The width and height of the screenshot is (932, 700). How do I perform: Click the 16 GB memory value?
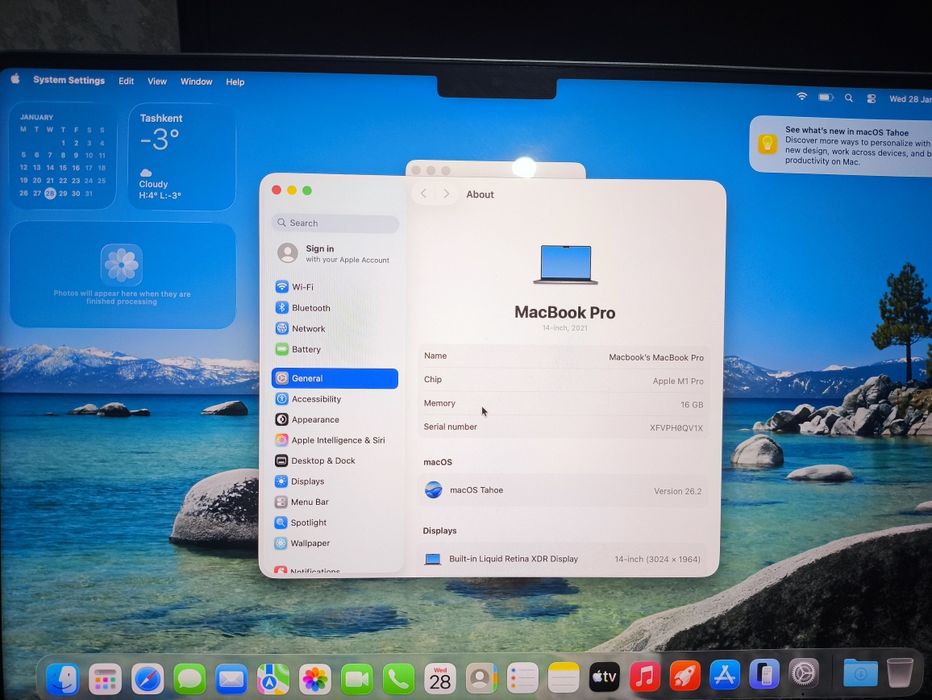692,405
